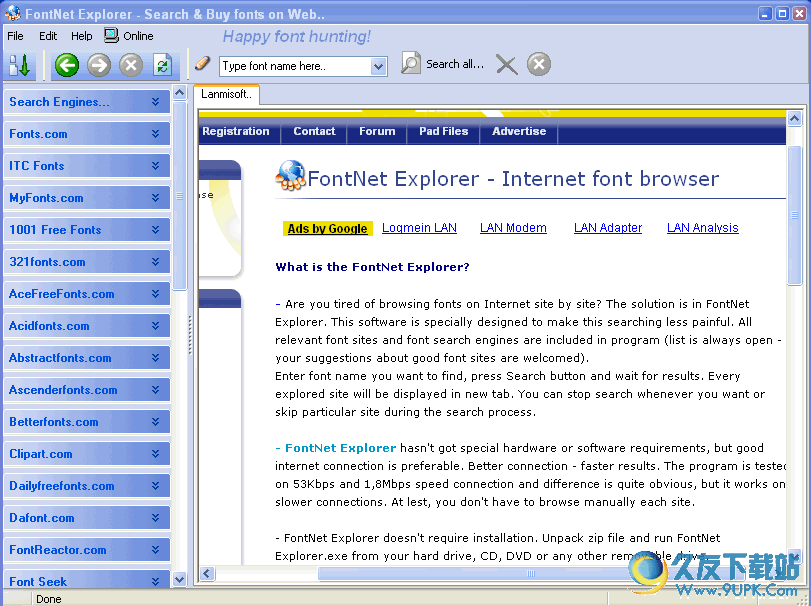811x606 pixels.
Task: Click the Done status bar text
Action: (x=49, y=599)
